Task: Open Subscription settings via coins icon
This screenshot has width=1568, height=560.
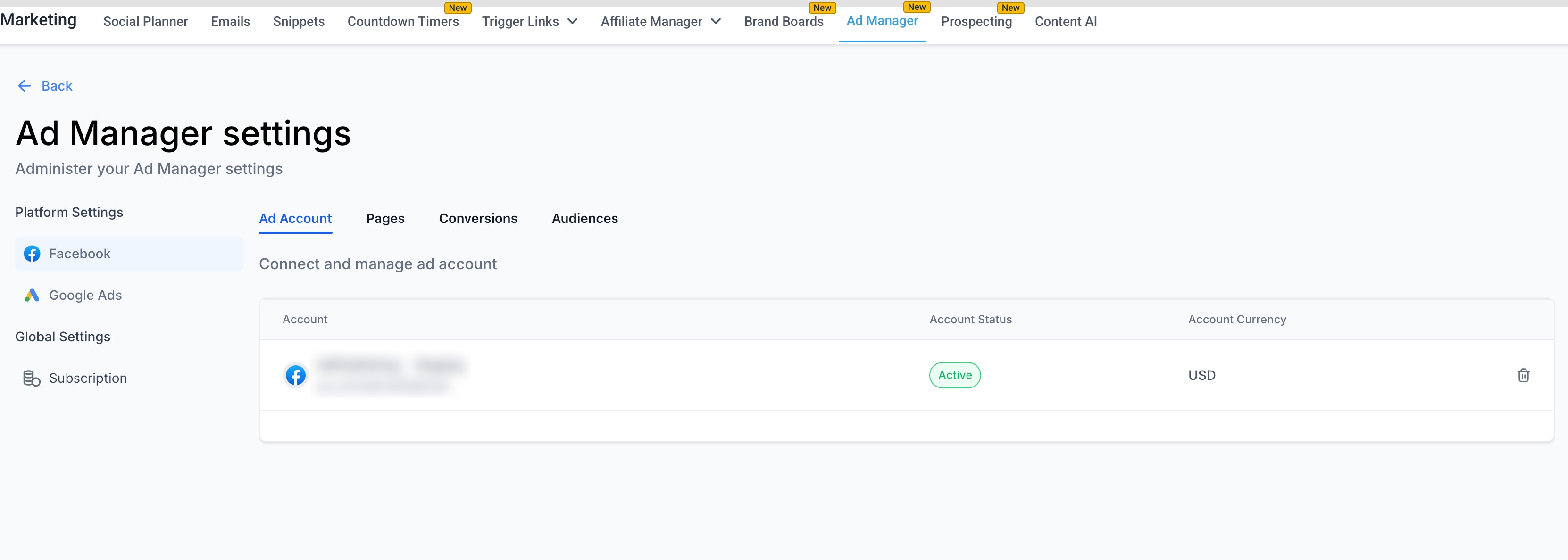Action: tap(32, 378)
